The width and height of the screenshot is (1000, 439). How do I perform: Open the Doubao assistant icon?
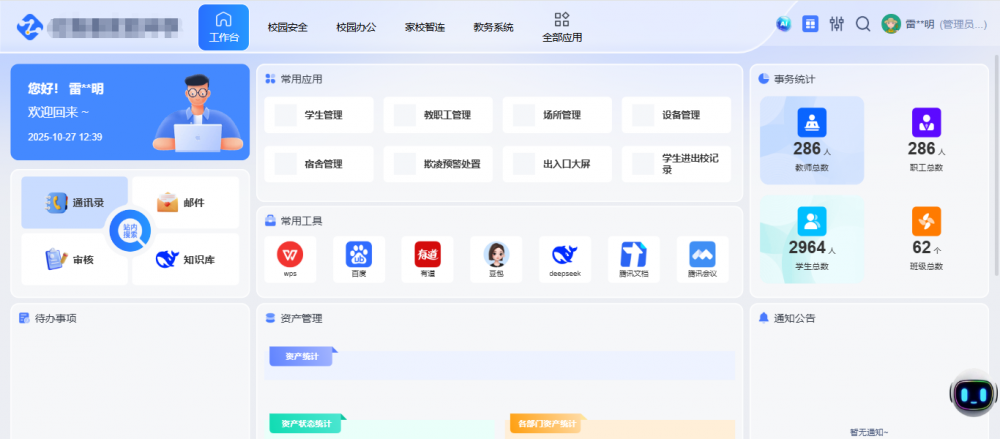coord(496,255)
